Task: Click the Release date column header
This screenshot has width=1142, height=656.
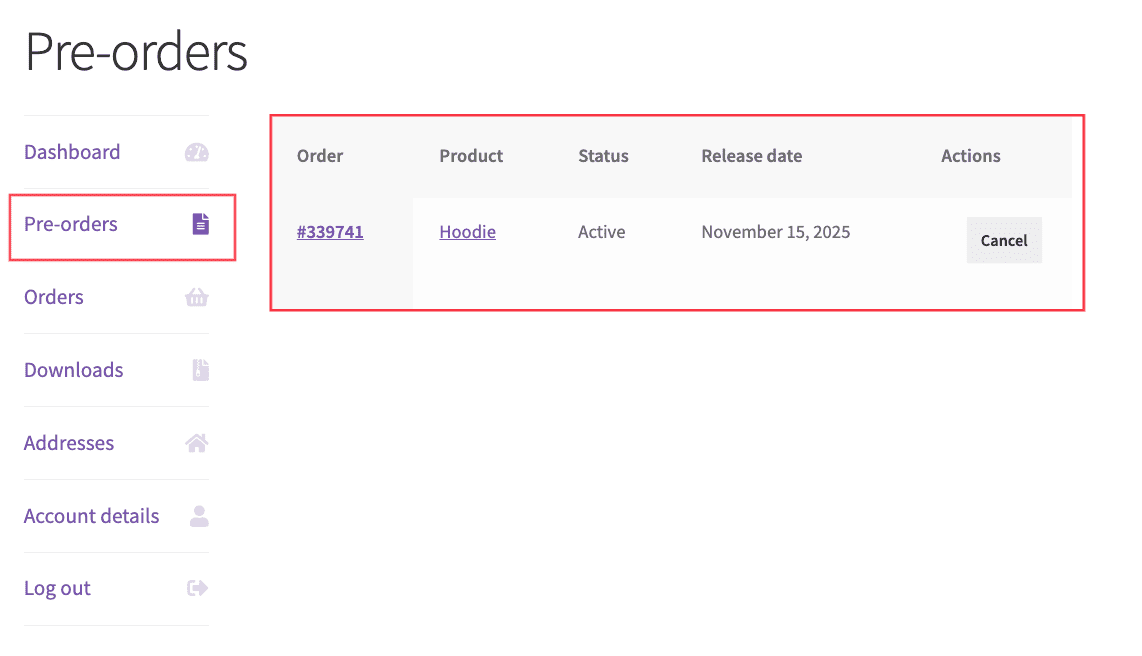Action: (751, 156)
